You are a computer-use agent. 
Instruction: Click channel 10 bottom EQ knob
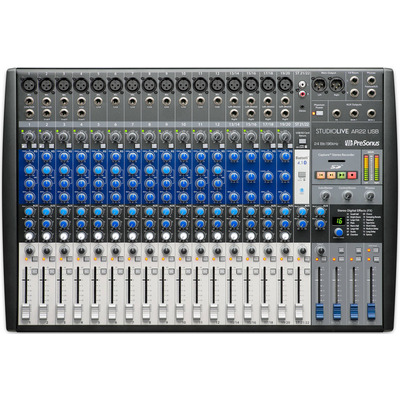pyautogui.click(x=183, y=197)
